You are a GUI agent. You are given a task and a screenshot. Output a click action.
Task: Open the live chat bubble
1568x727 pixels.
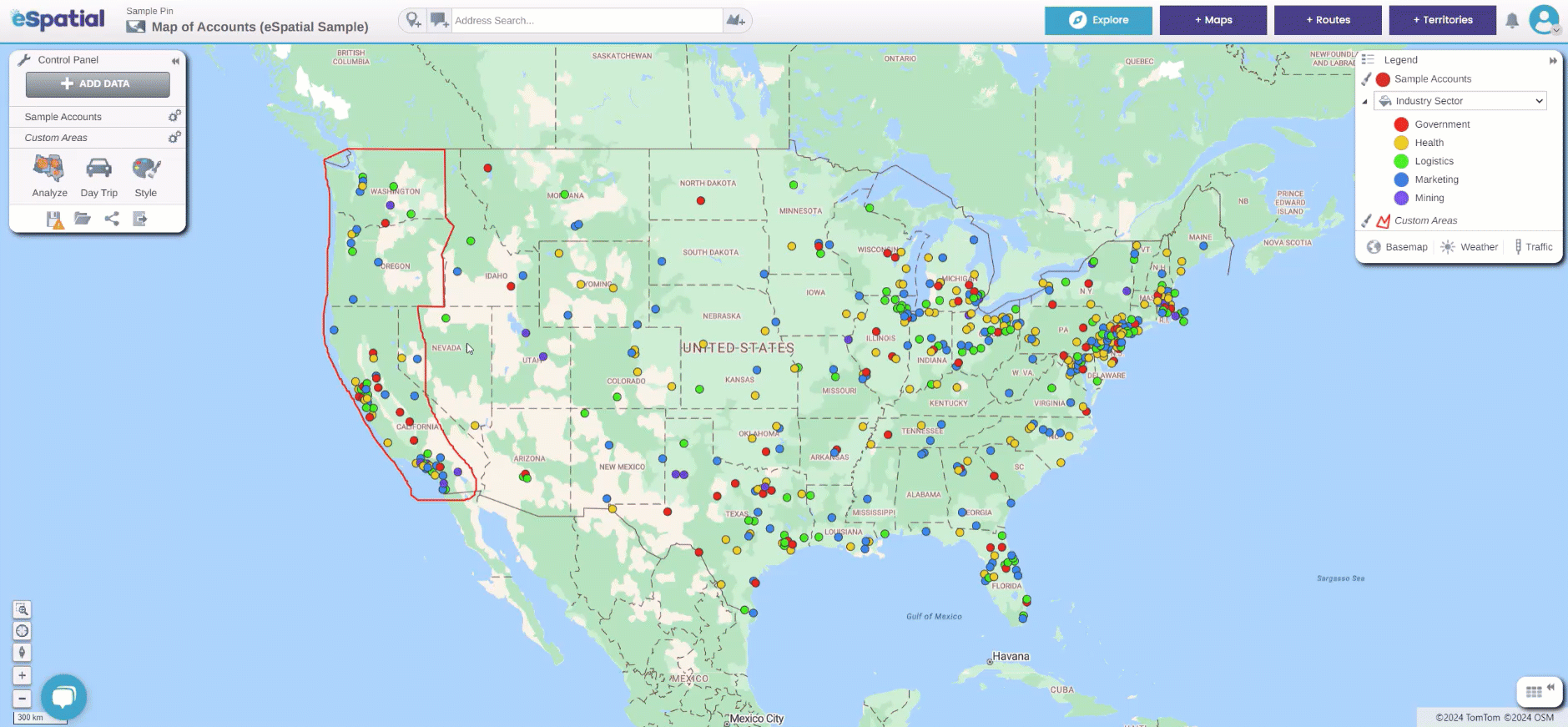tap(63, 697)
